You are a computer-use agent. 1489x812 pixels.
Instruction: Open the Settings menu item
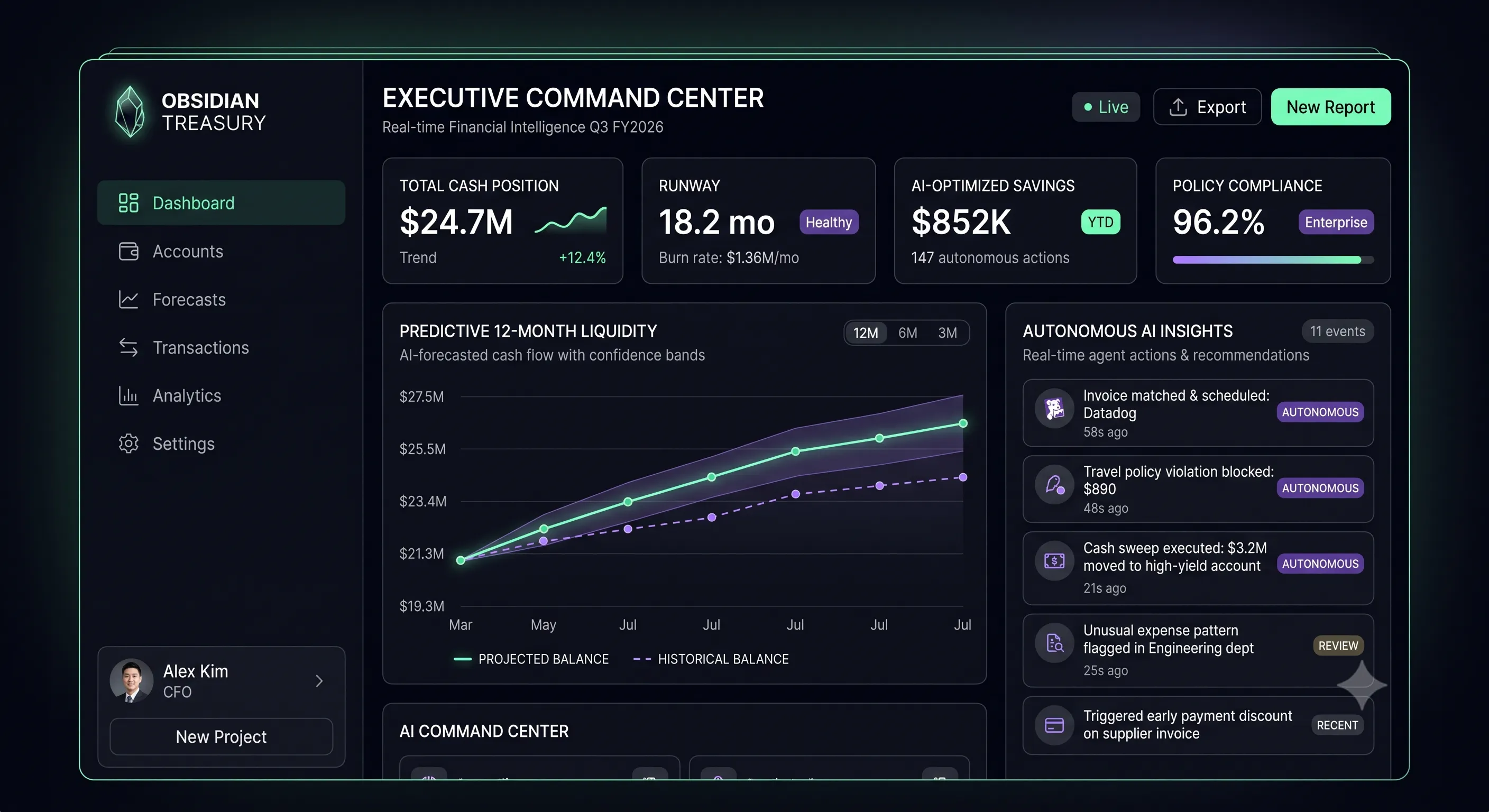[222, 444]
